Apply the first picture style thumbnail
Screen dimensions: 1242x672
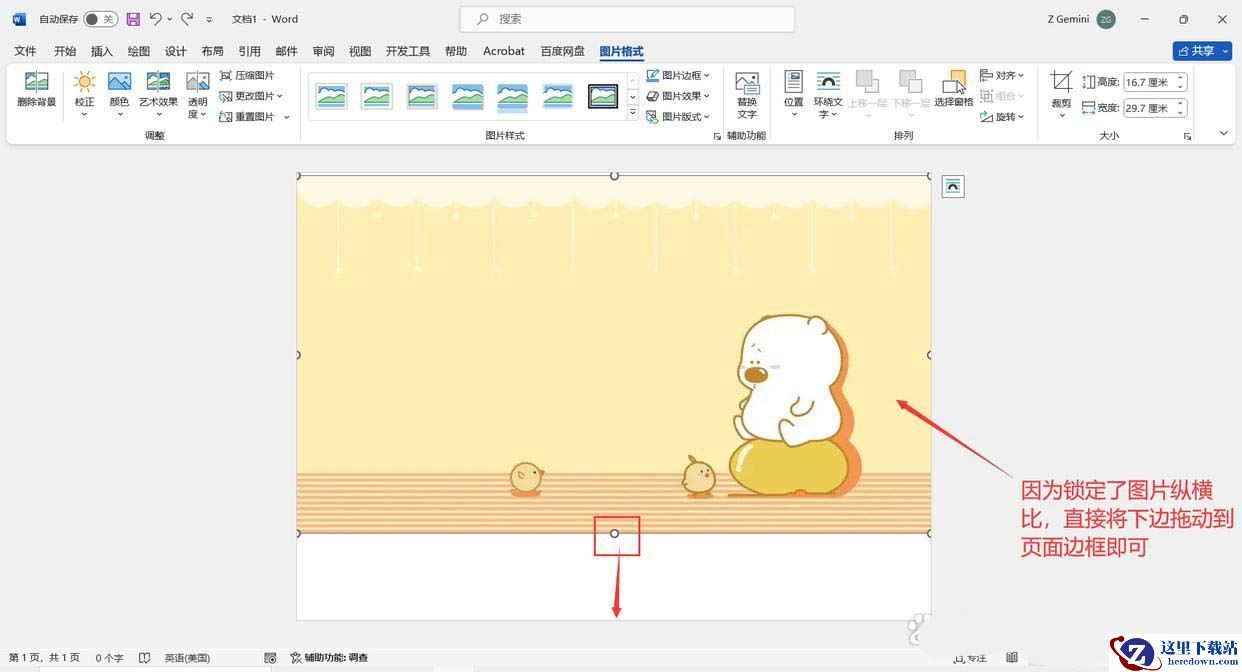[x=331, y=96]
